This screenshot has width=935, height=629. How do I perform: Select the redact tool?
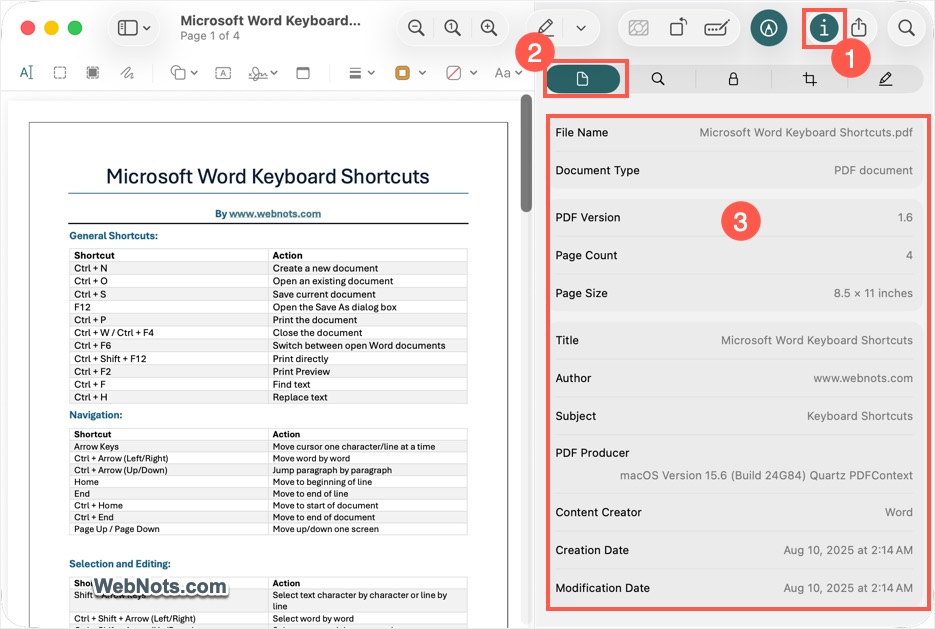(92, 73)
